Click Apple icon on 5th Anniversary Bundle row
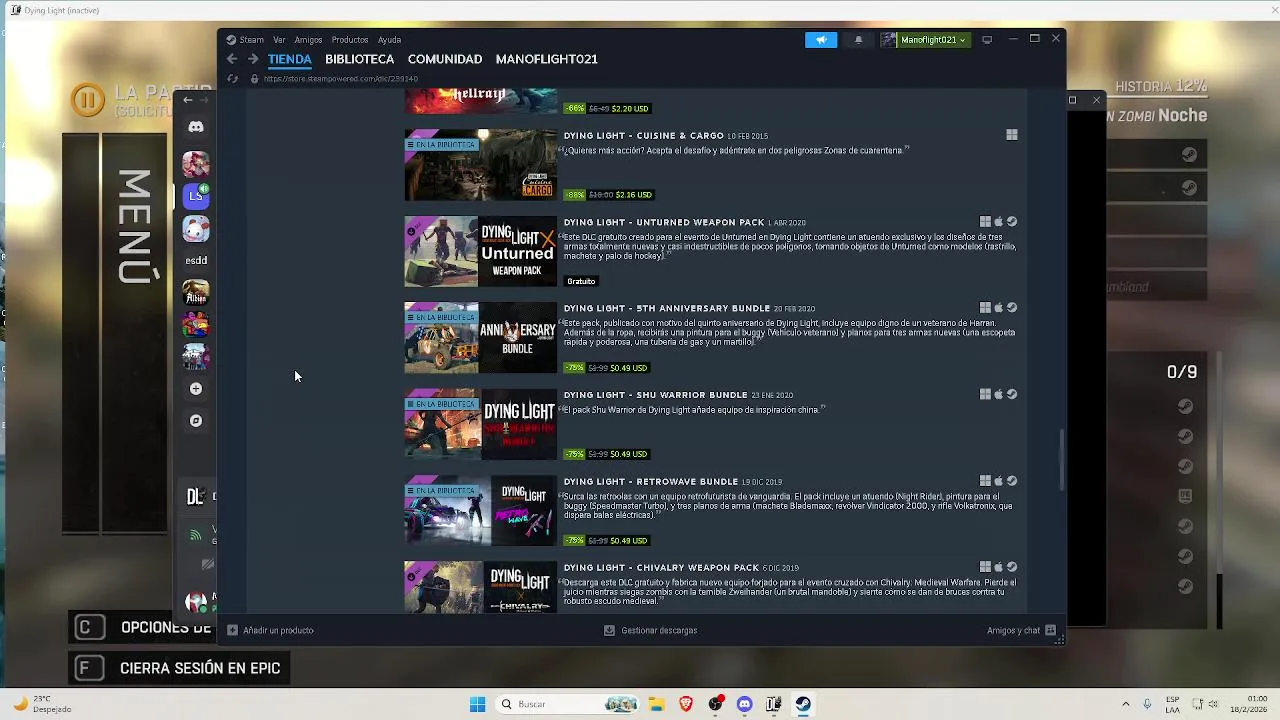 [998, 308]
